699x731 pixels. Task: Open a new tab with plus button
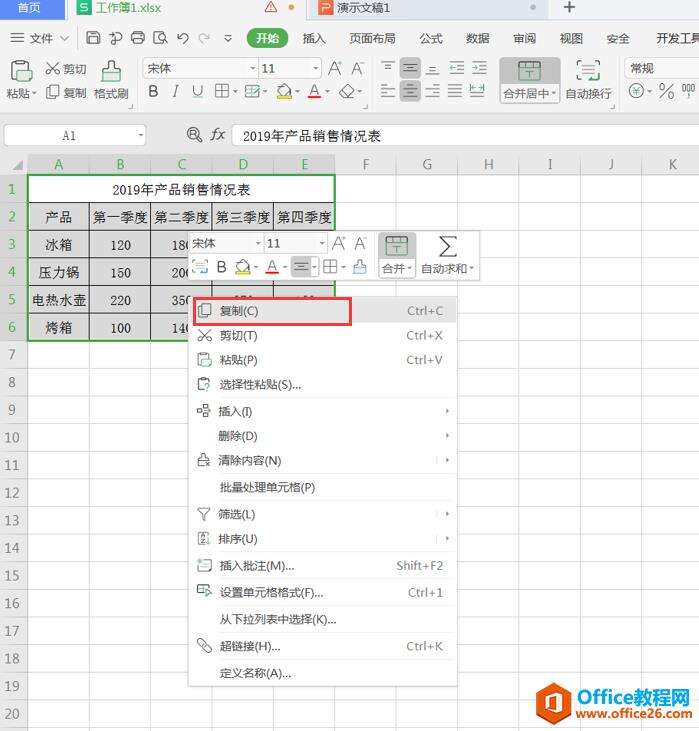point(569,7)
